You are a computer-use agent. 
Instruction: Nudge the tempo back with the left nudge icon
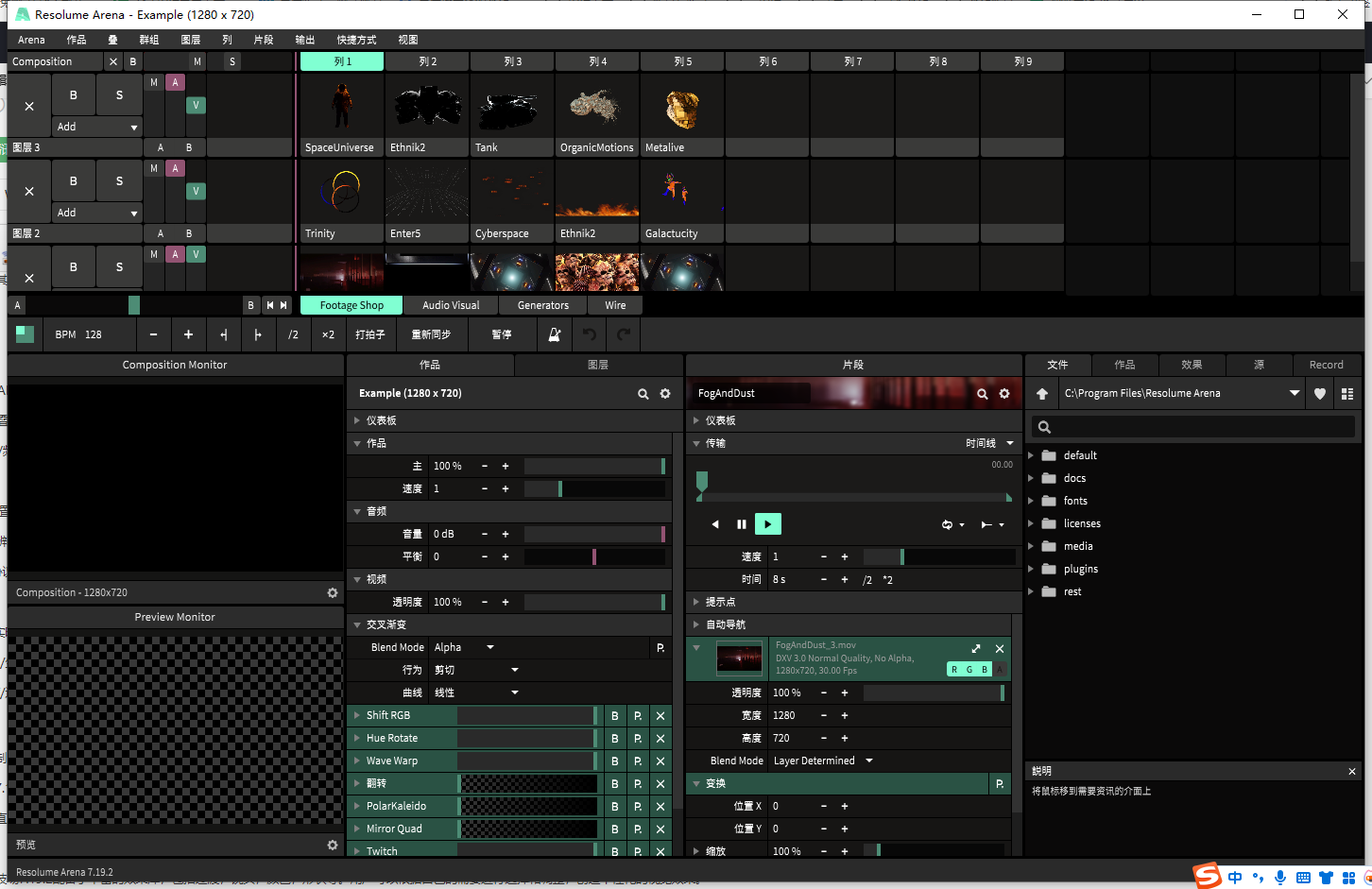click(223, 334)
